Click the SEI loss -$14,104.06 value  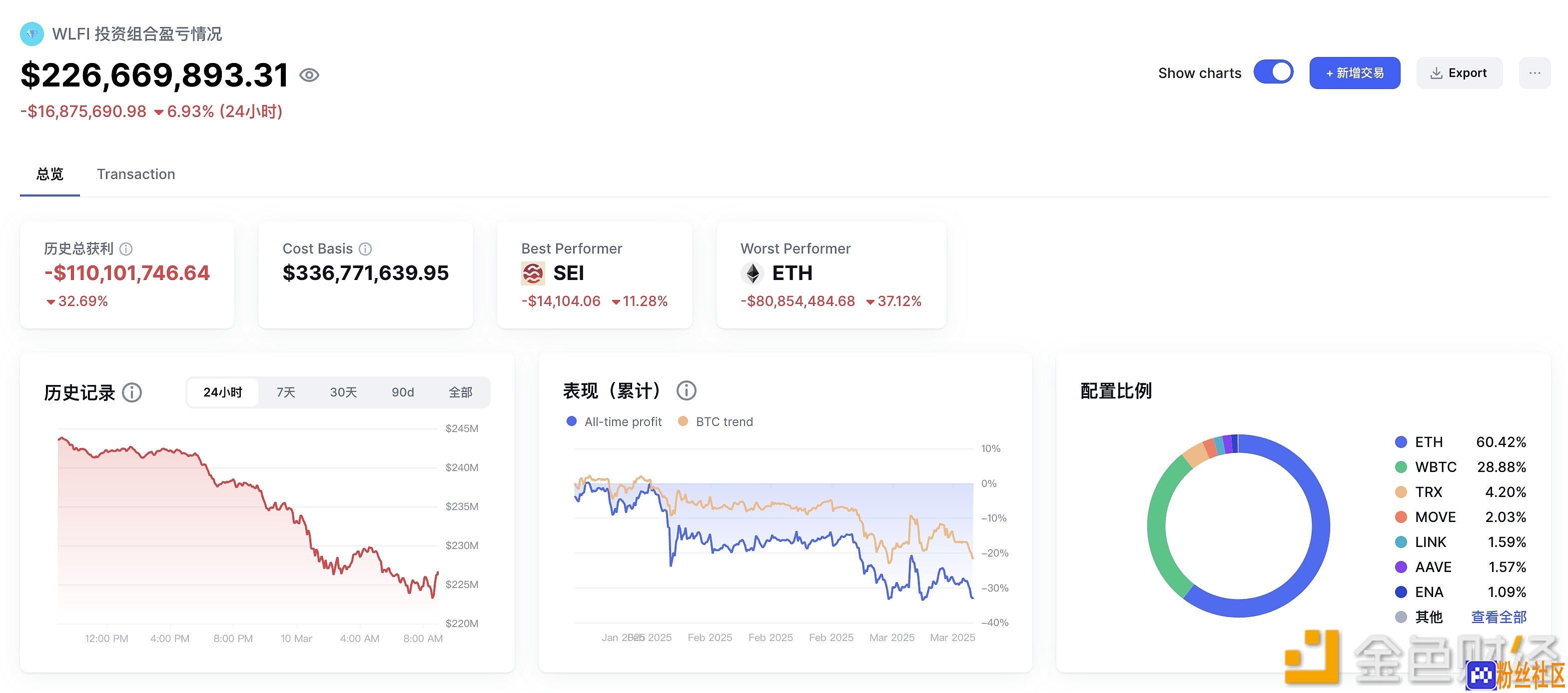tap(561, 301)
